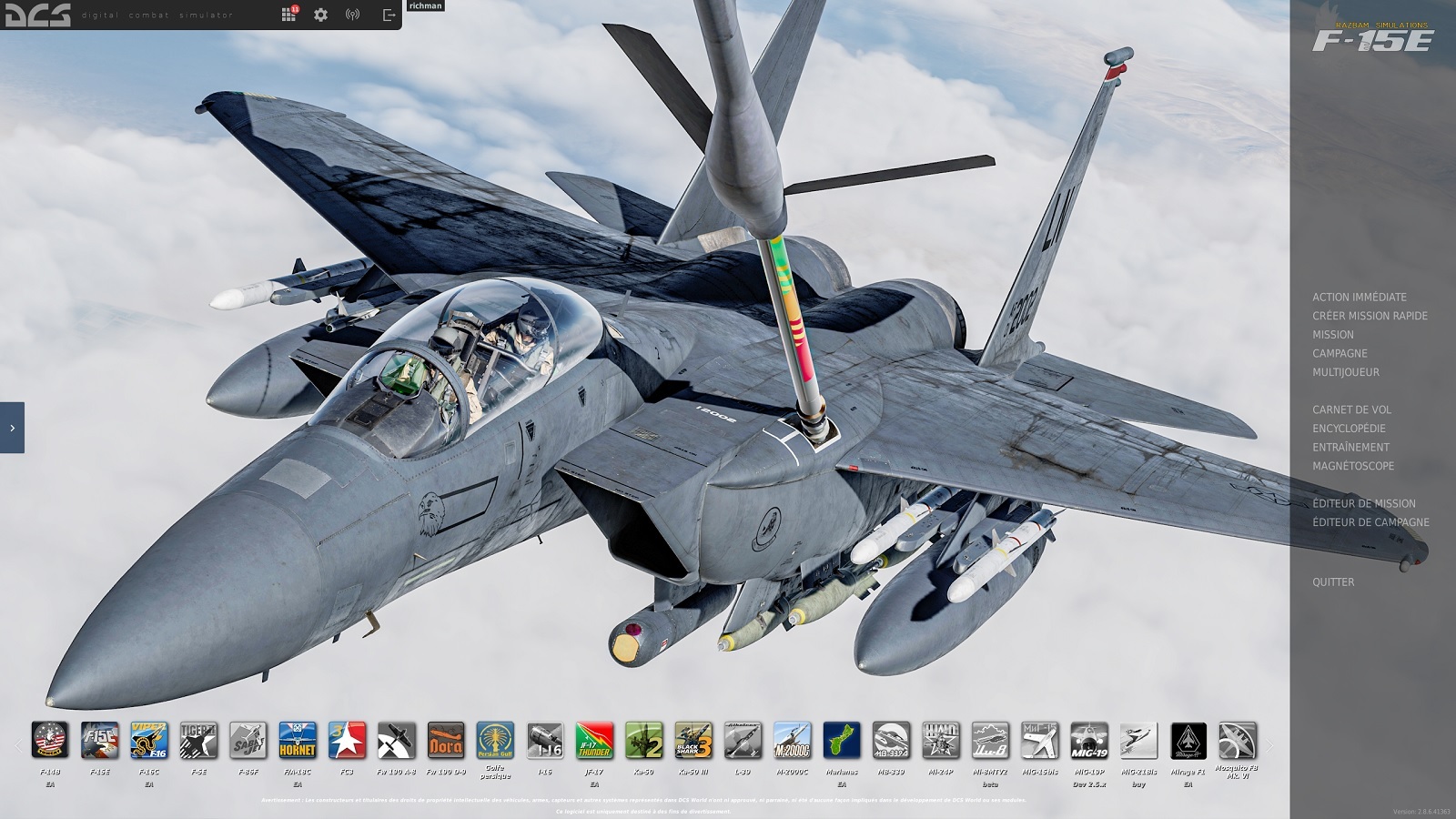The width and height of the screenshot is (1456, 819).
Task: Select the F-5E Tiger module icon
Action: pyautogui.click(x=198, y=740)
